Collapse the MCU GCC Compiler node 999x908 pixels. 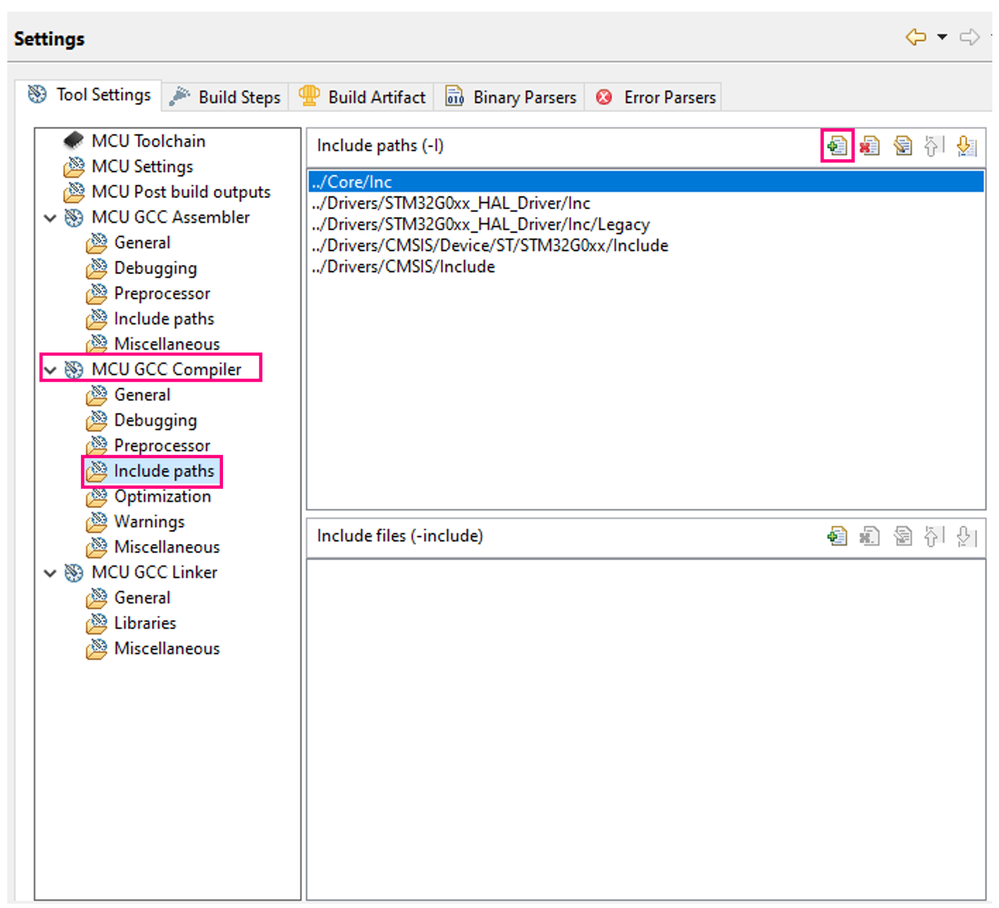[x=50, y=370]
